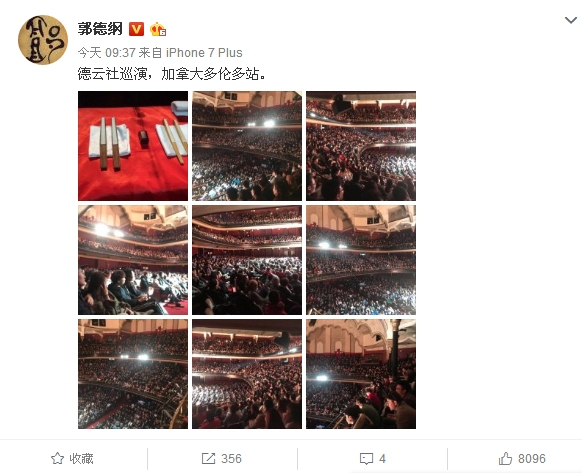Open 郭德纲's round profile avatar
The width and height of the screenshot is (582, 473).
[43, 40]
